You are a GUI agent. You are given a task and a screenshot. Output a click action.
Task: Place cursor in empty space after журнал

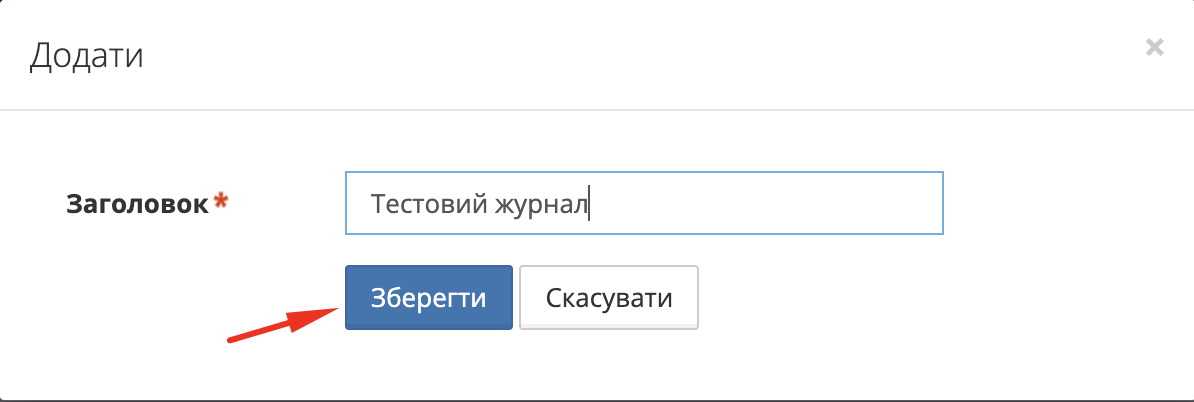coord(760,204)
